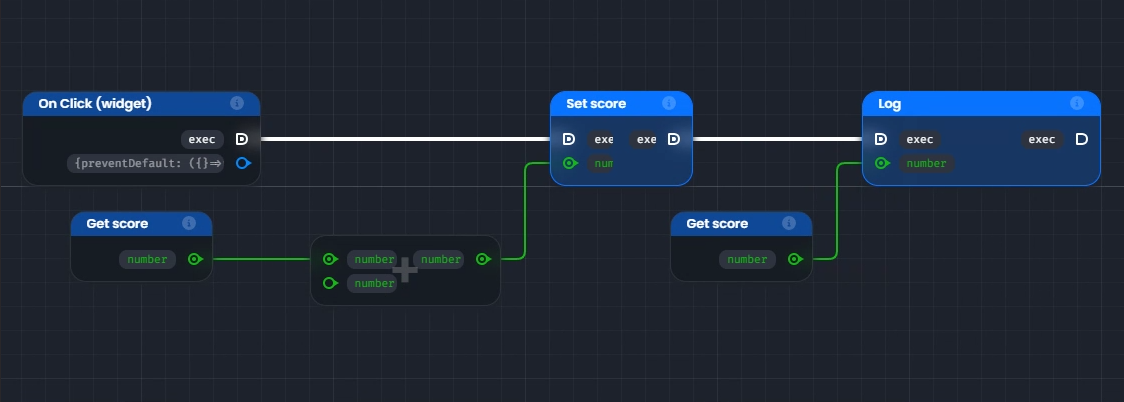Select green wire from add node to Set score
Image resolution: width=1124 pixels, height=402 pixels.
pos(525,211)
